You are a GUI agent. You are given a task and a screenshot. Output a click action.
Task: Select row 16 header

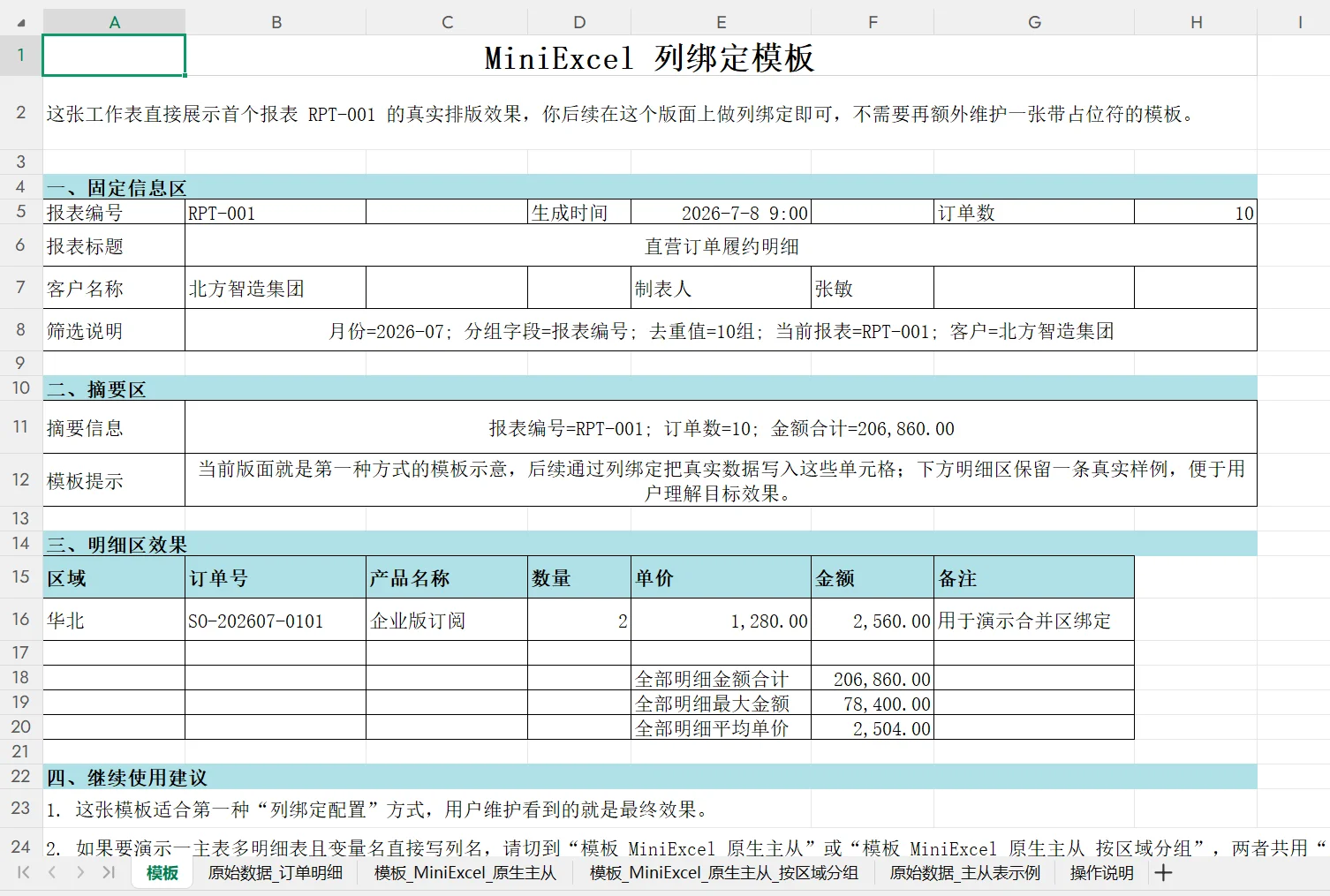pos(21,619)
